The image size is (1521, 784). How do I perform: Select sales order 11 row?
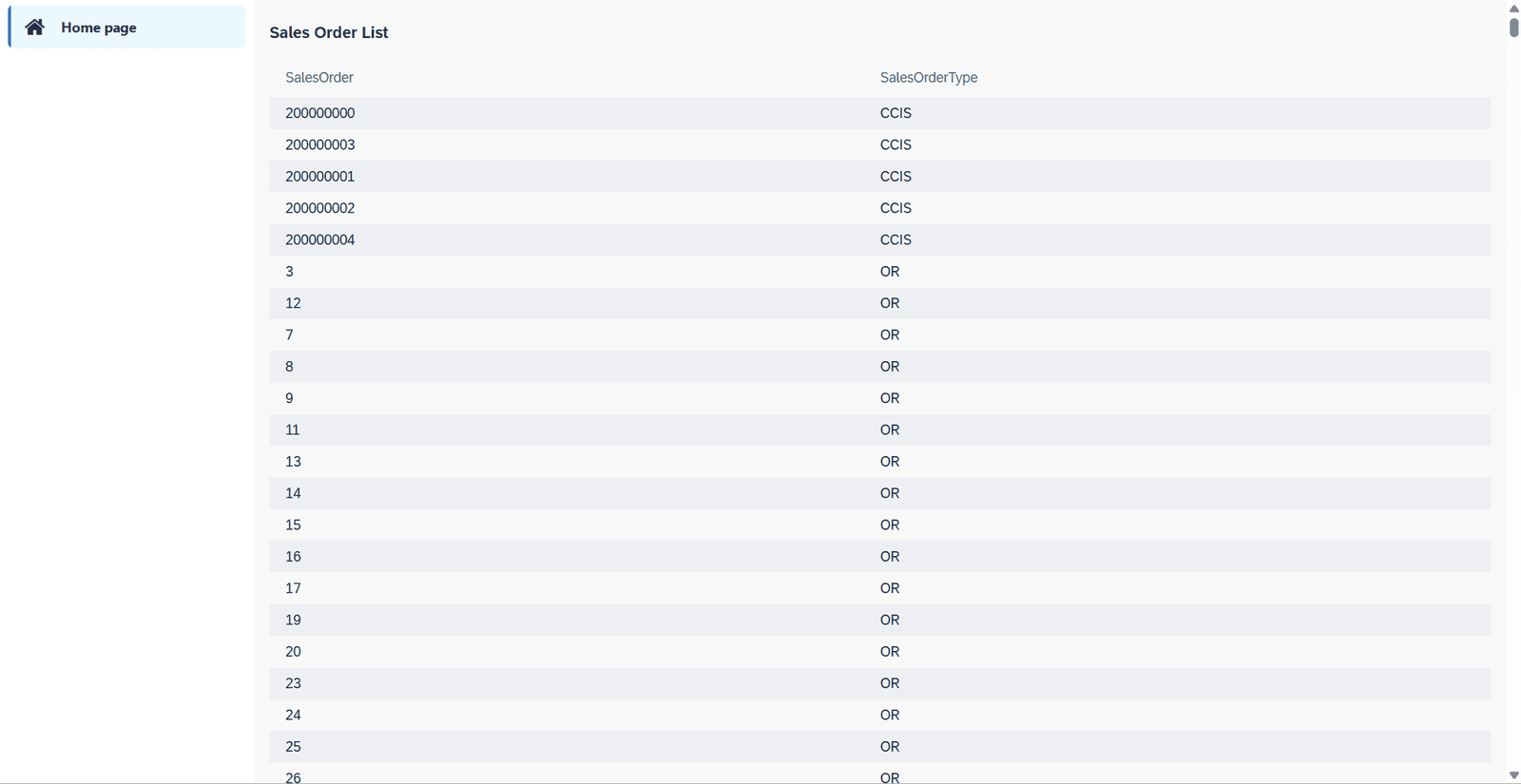pyautogui.click(x=293, y=430)
